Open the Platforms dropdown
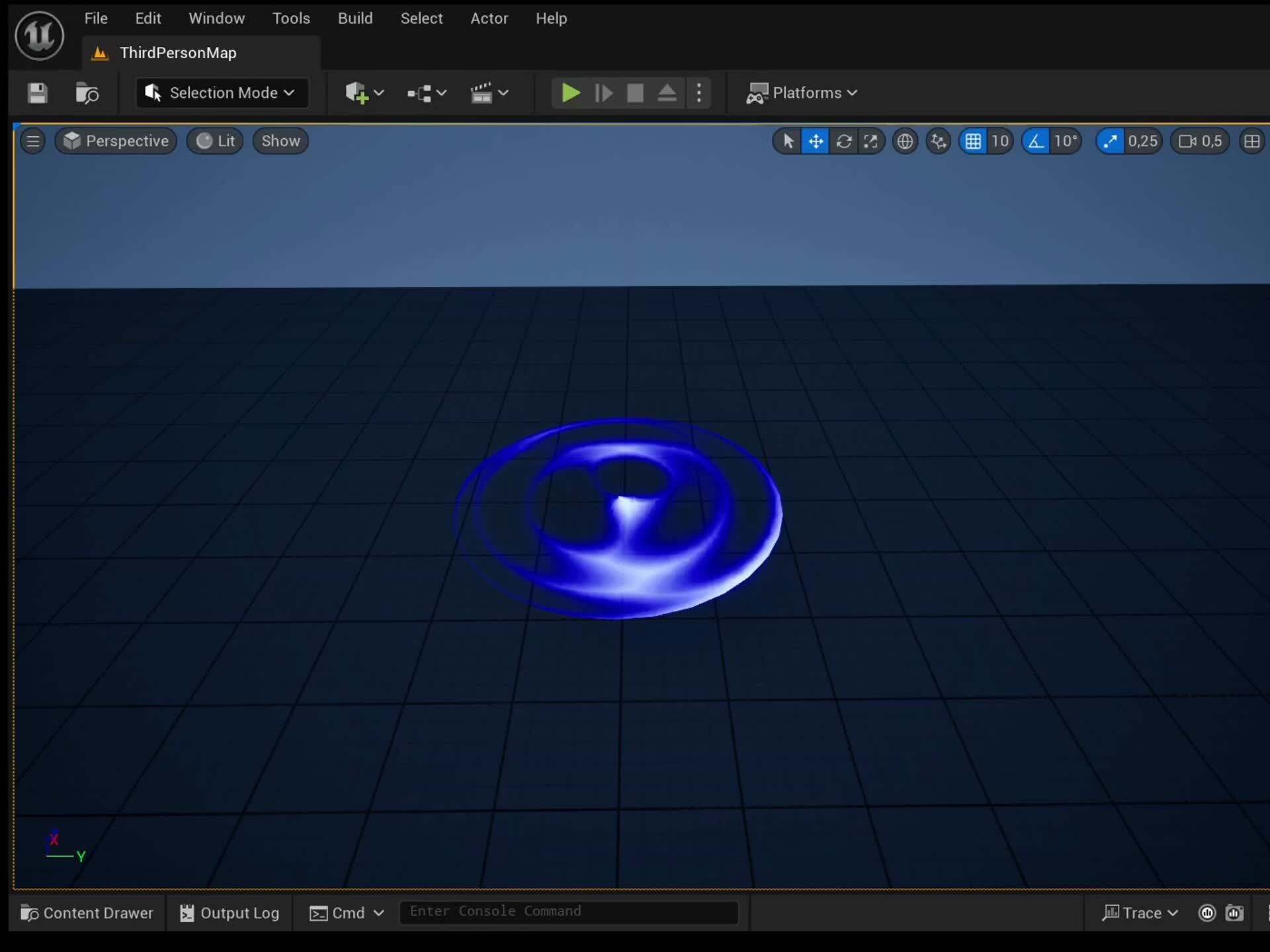1270x952 pixels. click(x=802, y=93)
